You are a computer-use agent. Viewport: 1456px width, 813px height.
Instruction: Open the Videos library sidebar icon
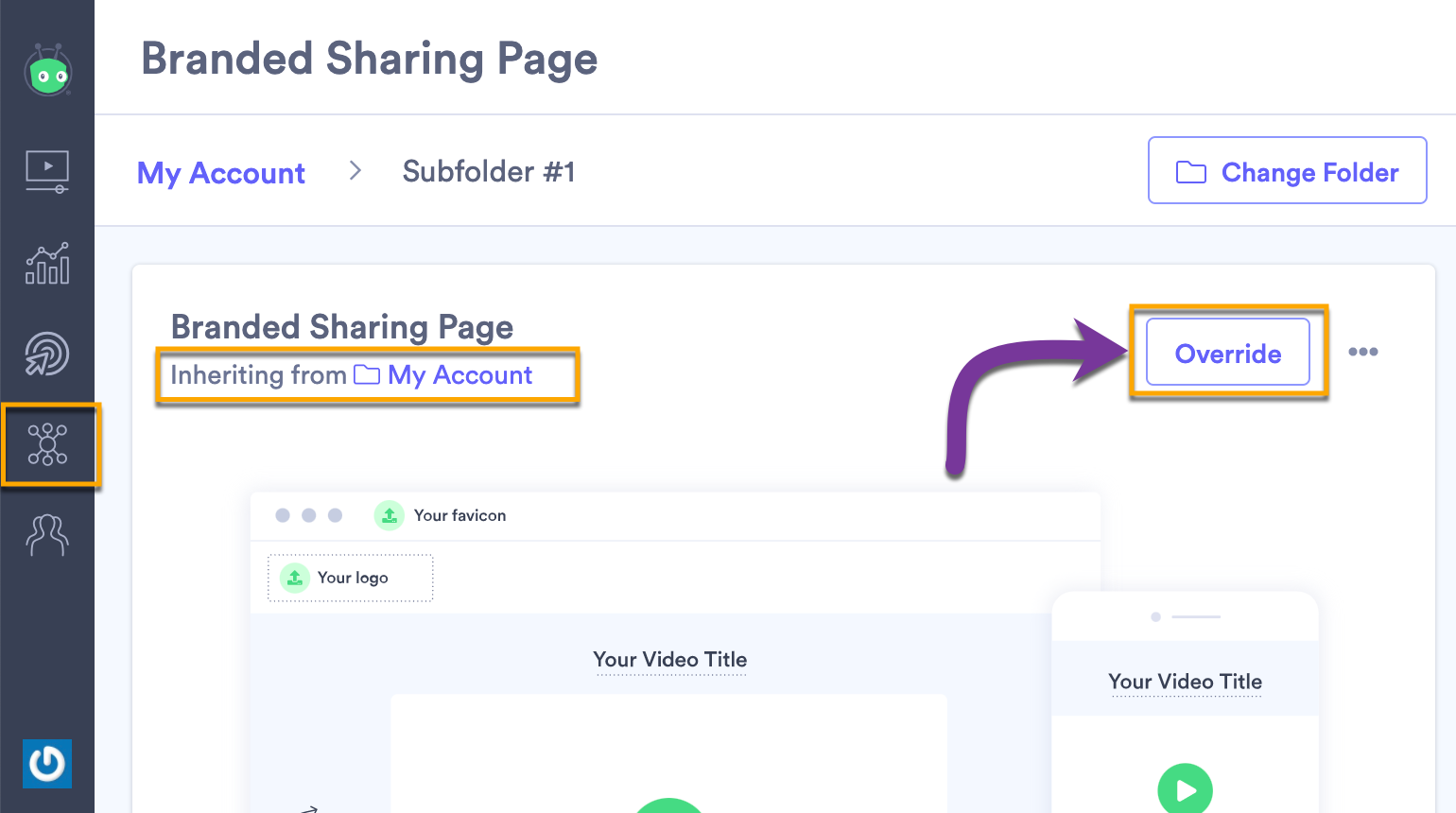click(47, 172)
